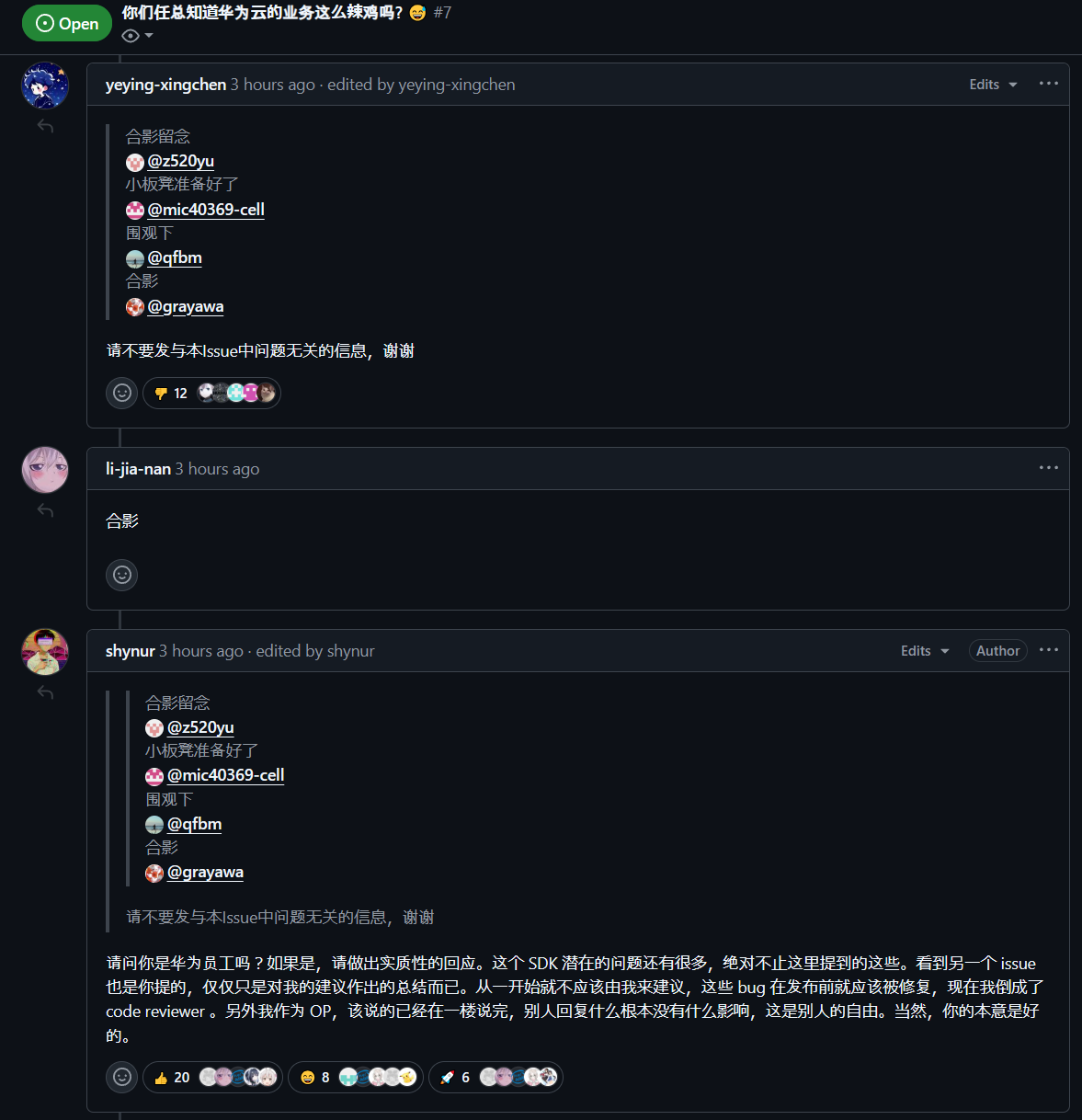Open three-dot options menu on shynur's comment
The height and width of the screenshot is (1120, 1082).
[1049, 650]
